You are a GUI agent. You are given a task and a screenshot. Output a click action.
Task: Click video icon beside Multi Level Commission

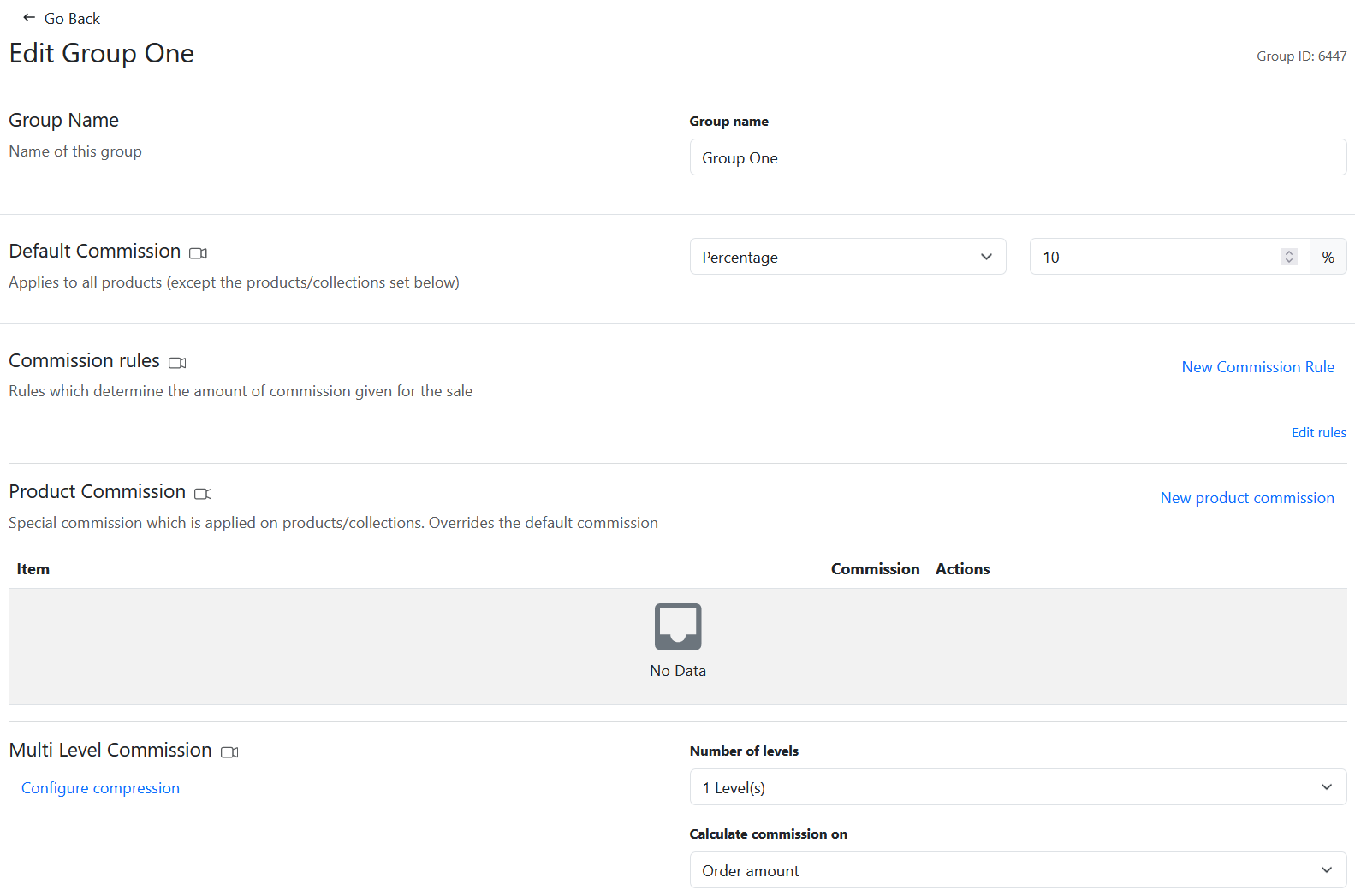pyautogui.click(x=229, y=752)
